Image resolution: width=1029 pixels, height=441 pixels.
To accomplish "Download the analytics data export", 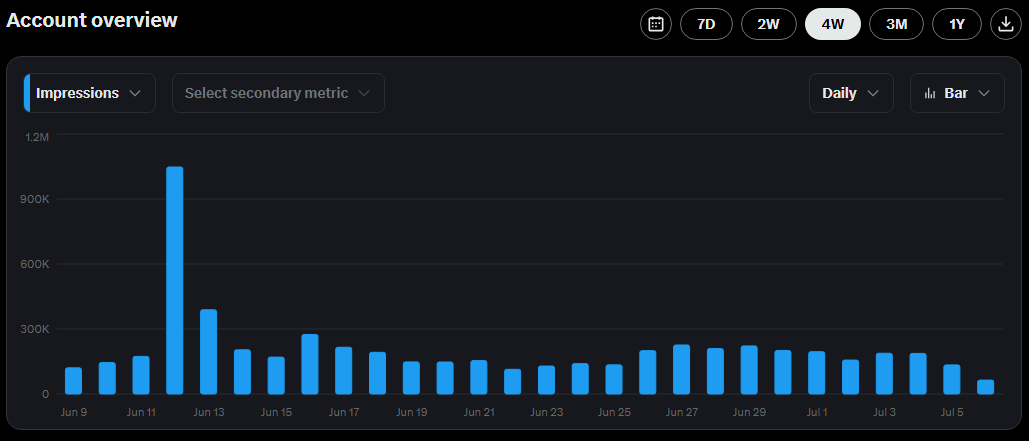I will click(x=1005, y=24).
